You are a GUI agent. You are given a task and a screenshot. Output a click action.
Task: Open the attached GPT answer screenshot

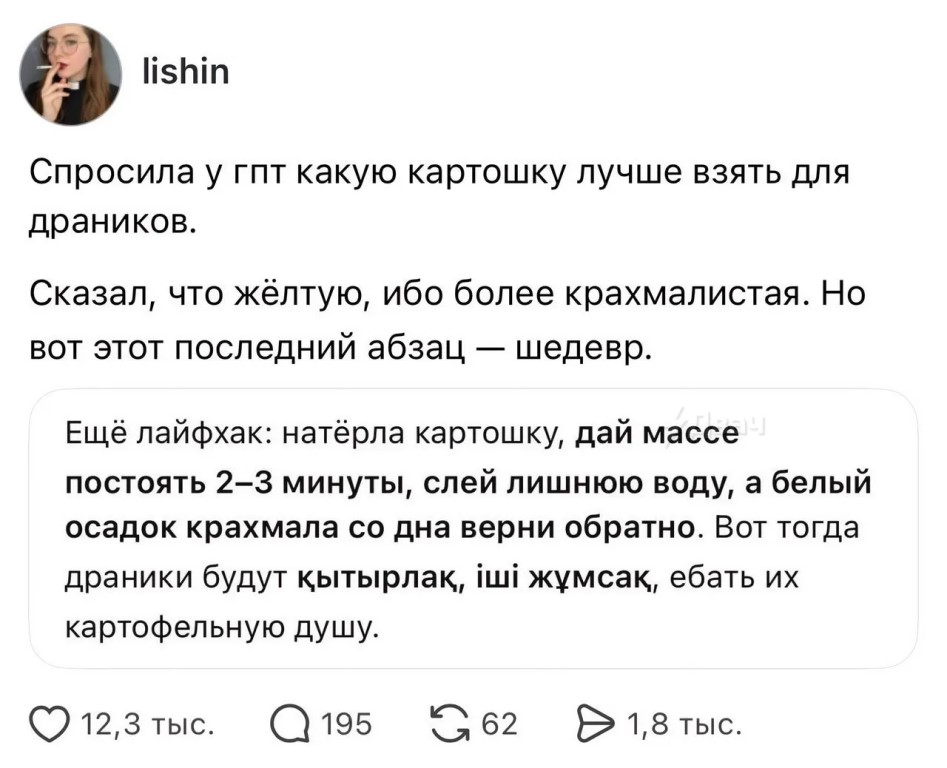[x=474, y=528]
